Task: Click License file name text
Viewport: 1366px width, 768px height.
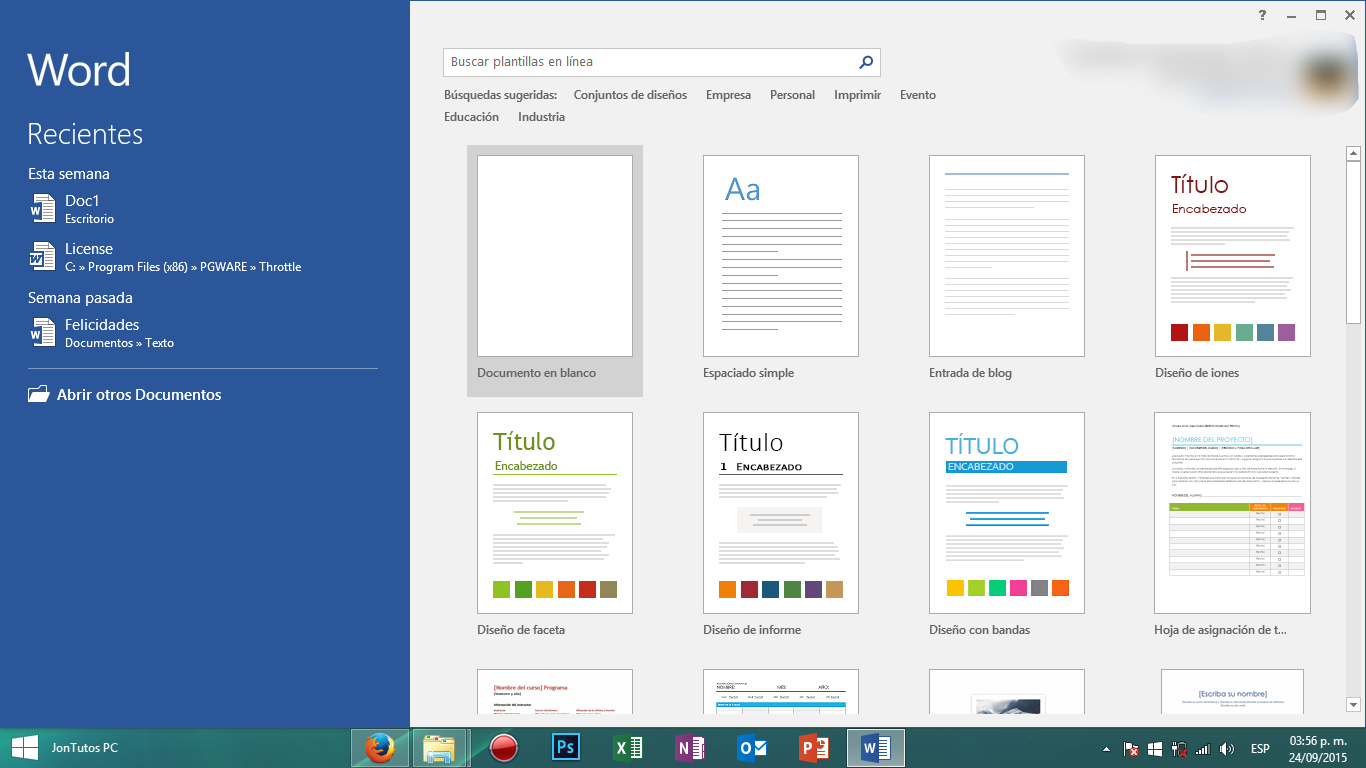Action: pos(89,249)
